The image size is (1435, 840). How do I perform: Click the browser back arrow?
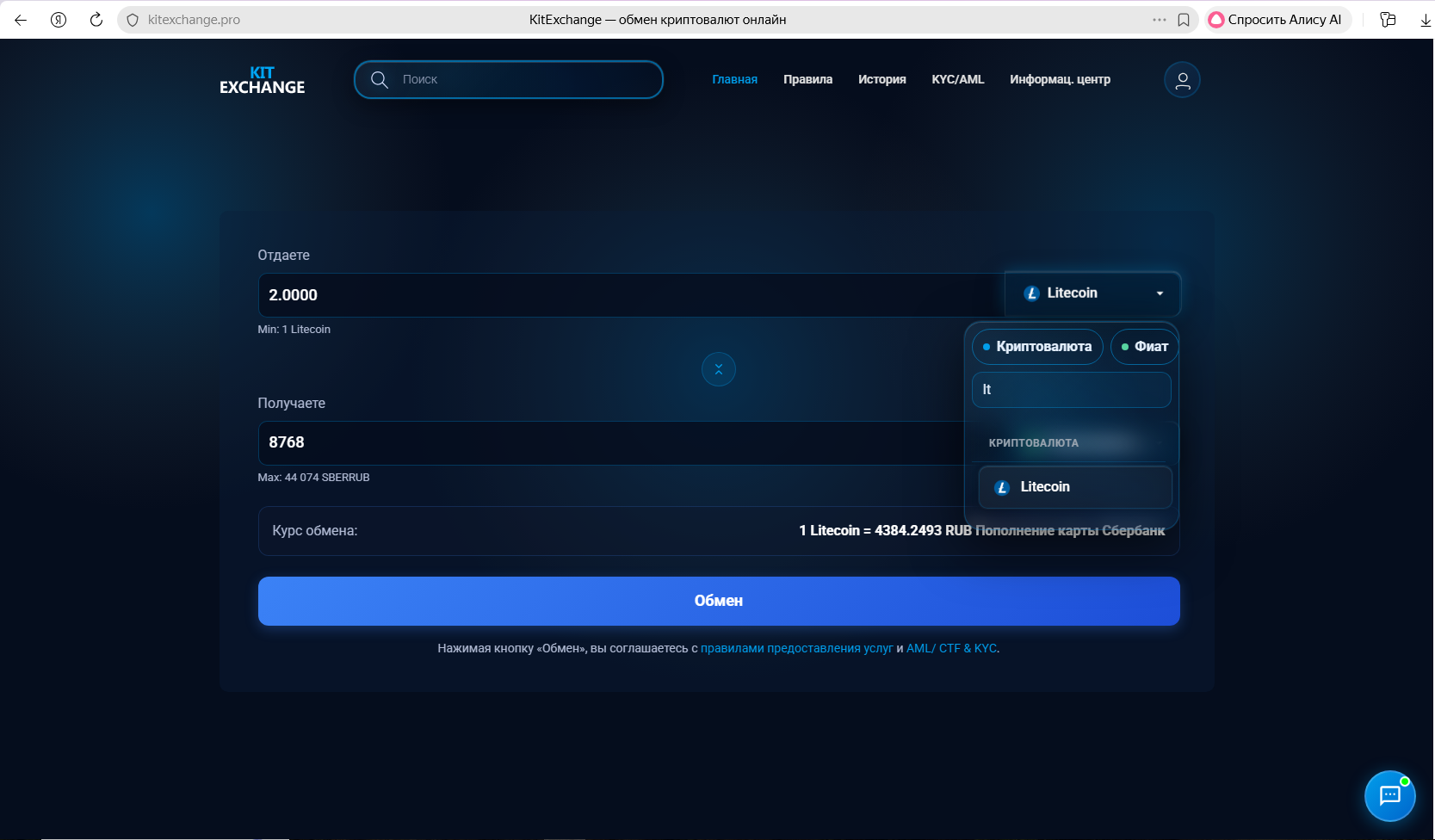tap(21, 20)
